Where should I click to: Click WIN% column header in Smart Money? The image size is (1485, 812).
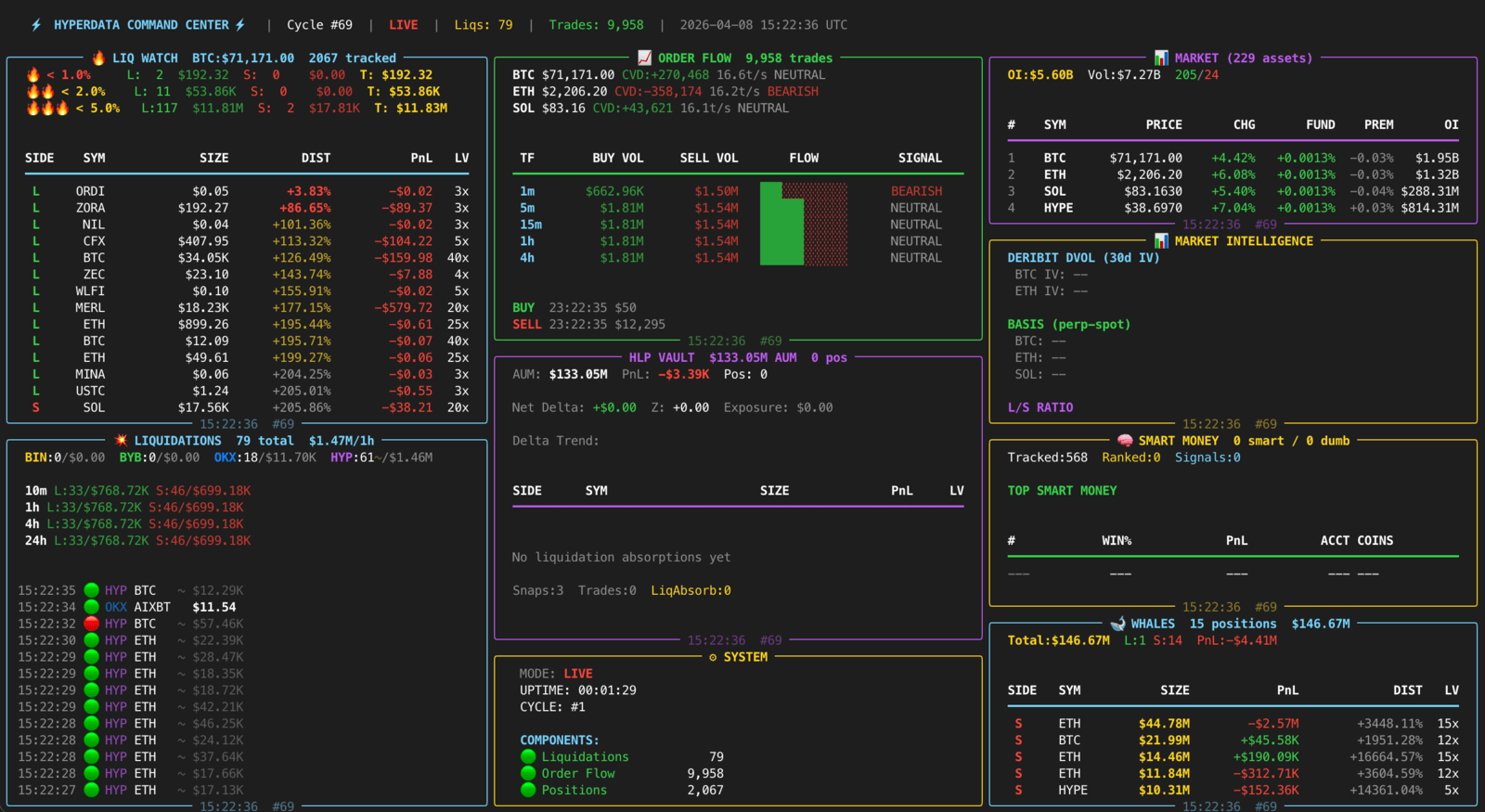point(1117,541)
